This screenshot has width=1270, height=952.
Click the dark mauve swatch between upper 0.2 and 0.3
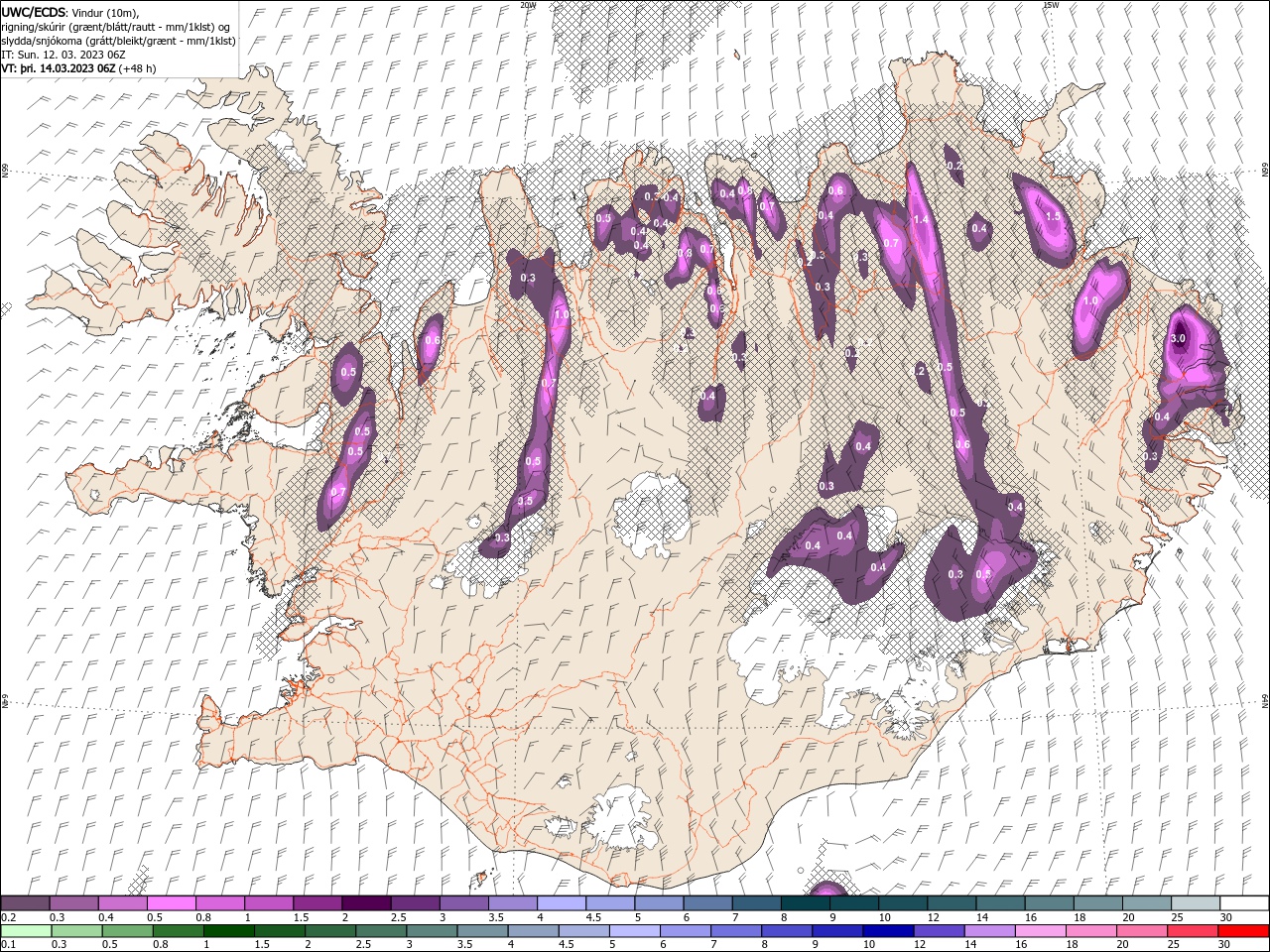click(x=25, y=903)
